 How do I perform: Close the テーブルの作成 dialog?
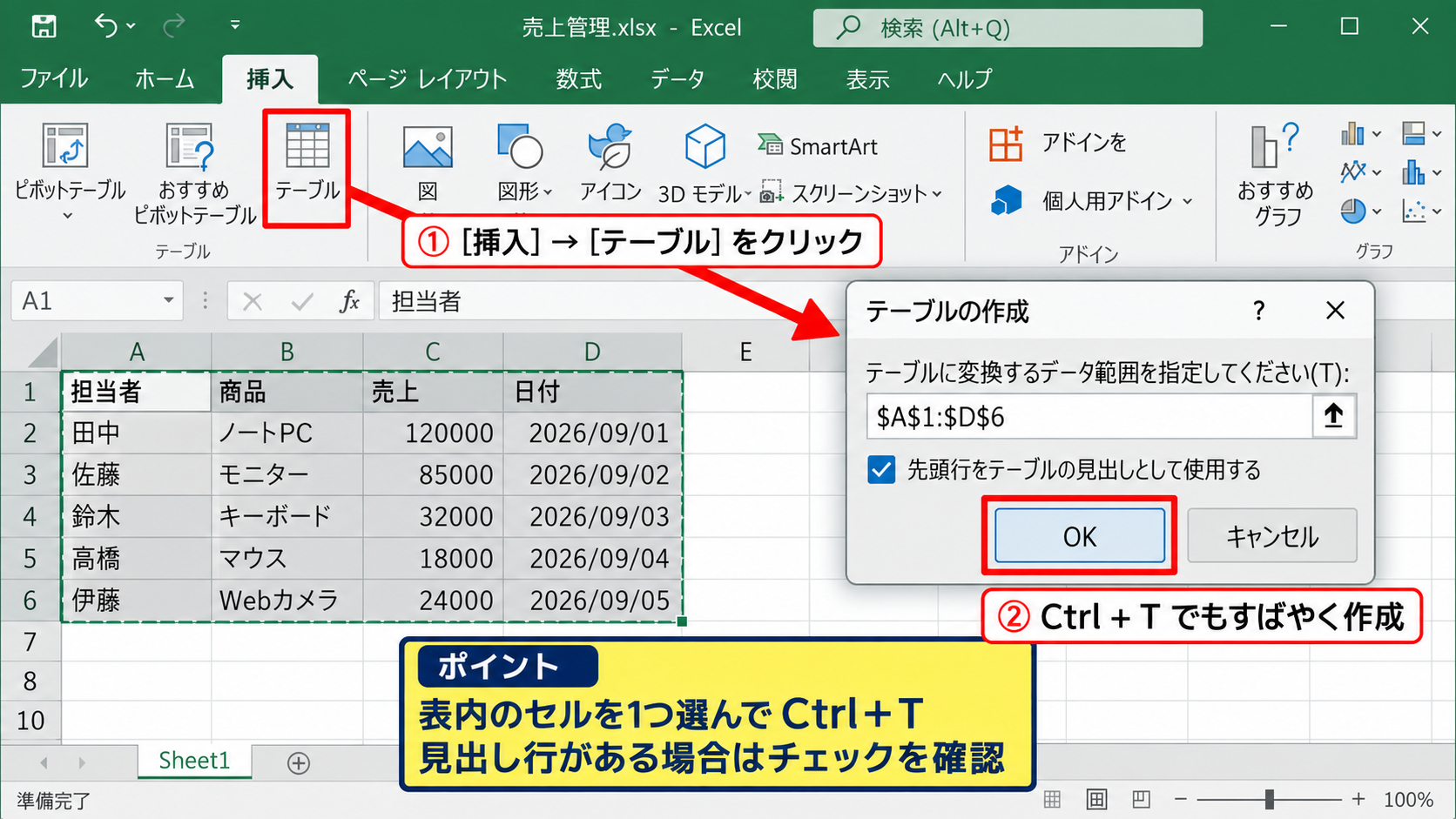click(x=1335, y=311)
